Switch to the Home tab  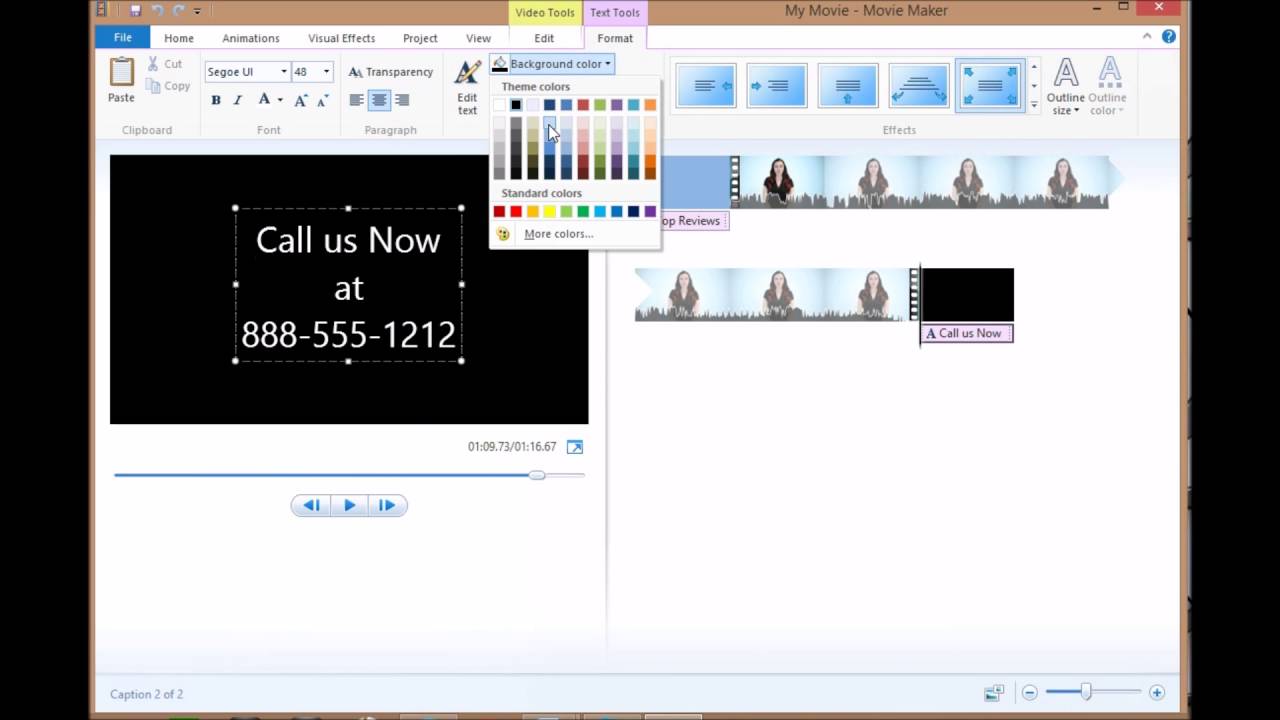click(179, 38)
